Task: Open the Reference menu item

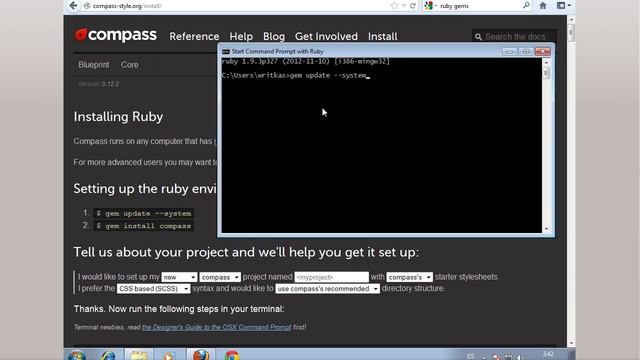Action: [194, 36]
